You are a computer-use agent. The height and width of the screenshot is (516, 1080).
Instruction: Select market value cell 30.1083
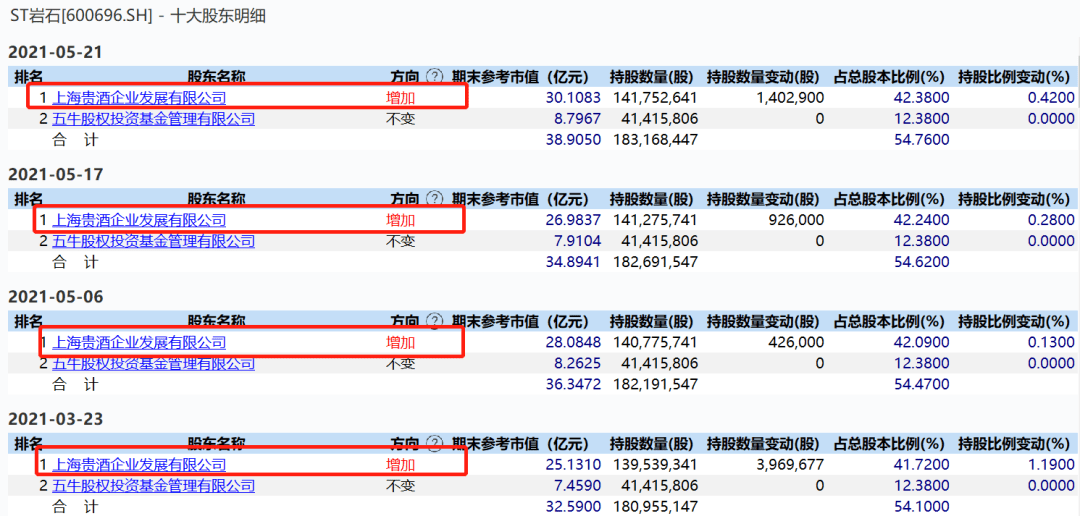point(573,98)
